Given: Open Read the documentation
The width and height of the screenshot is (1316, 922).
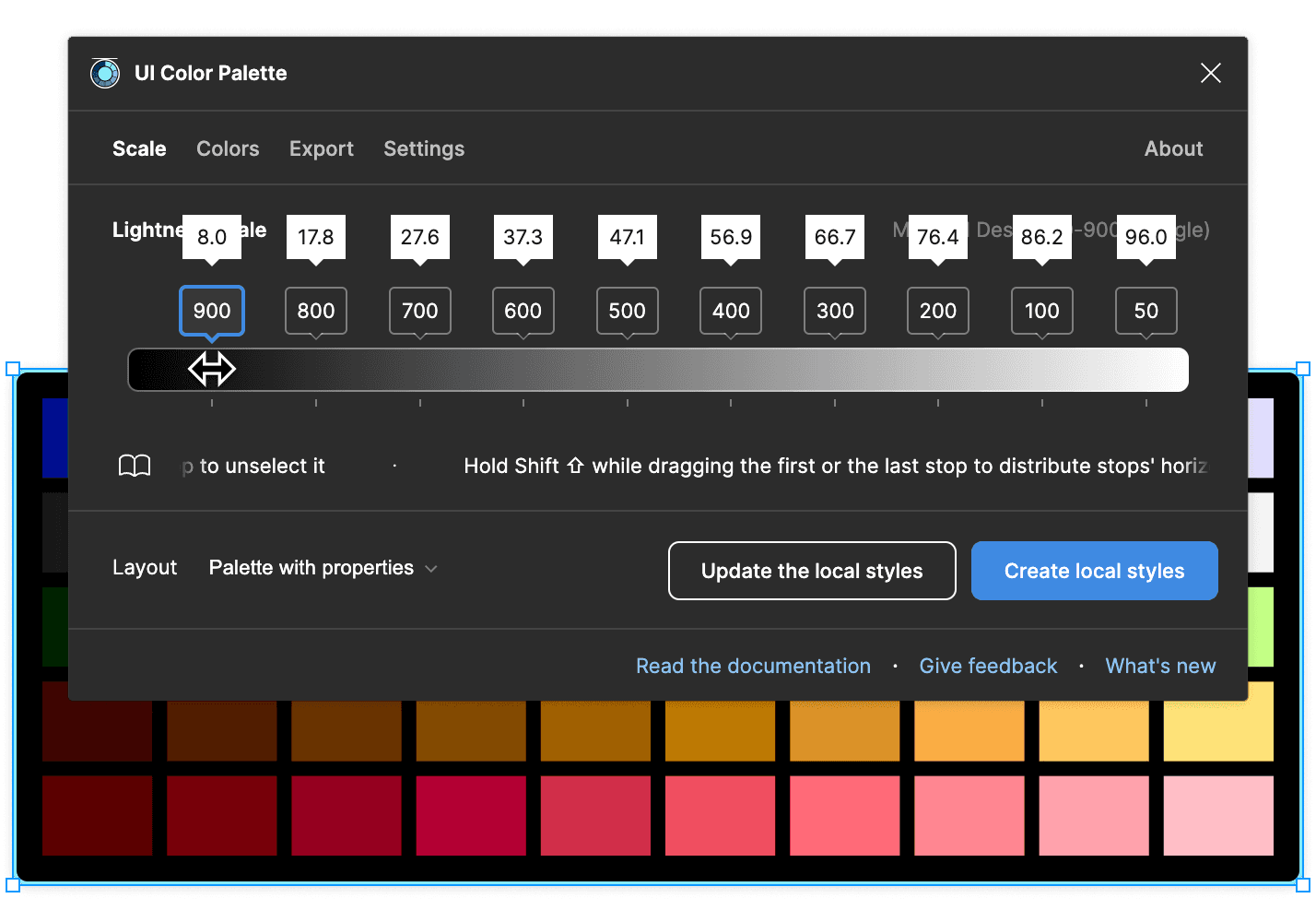Looking at the screenshot, I should [752, 666].
